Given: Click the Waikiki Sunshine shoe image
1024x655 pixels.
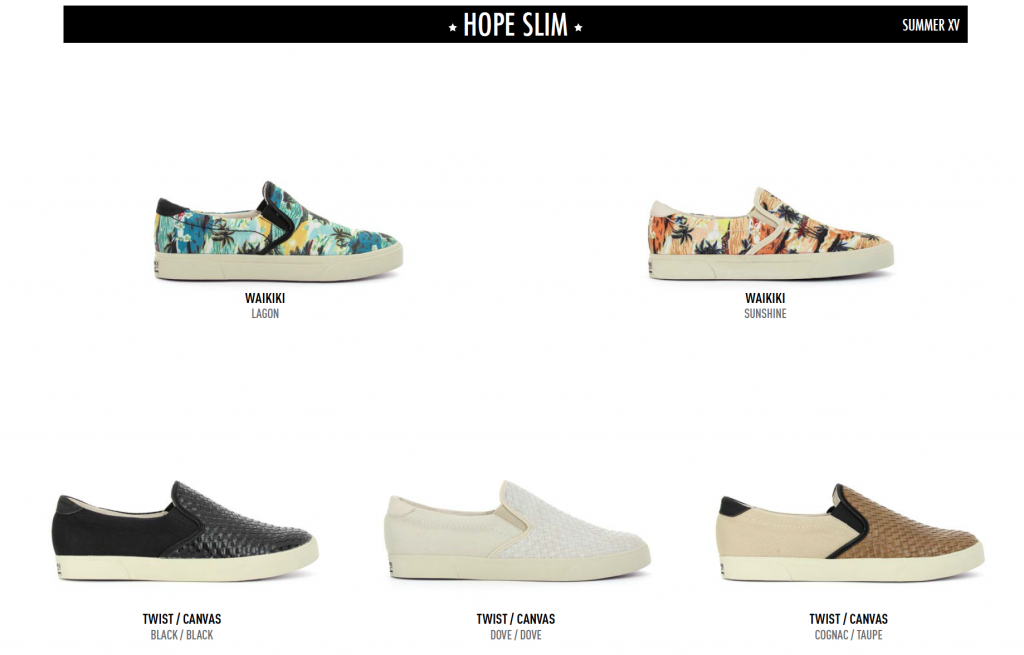Looking at the screenshot, I should tap(771, 234).
